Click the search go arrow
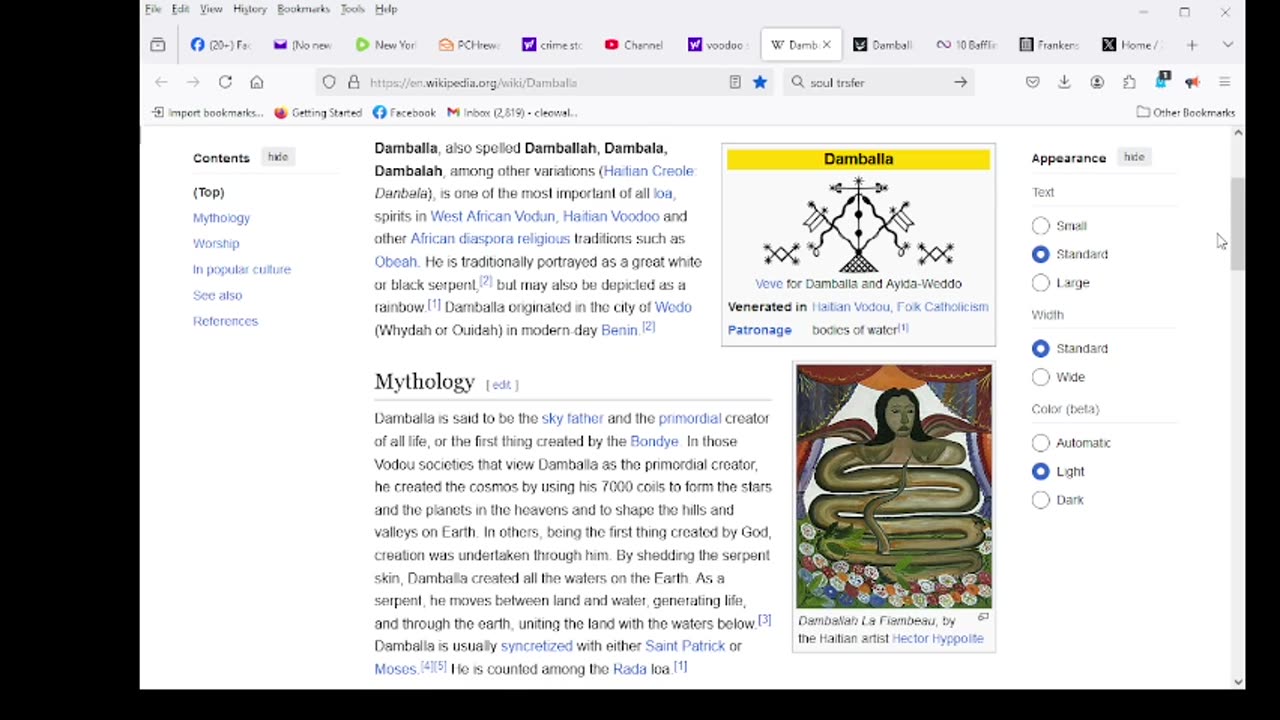This screenshot has height=720, width=1280. coord(960,82)
